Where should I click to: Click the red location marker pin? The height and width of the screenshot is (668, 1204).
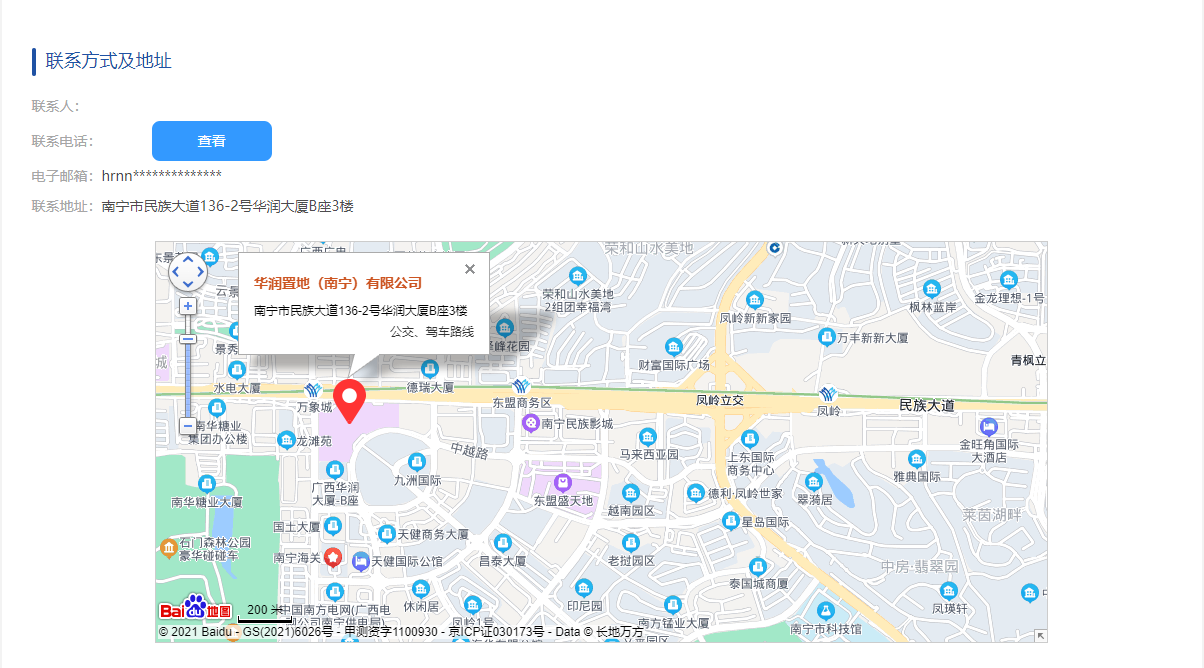[350, 401]
